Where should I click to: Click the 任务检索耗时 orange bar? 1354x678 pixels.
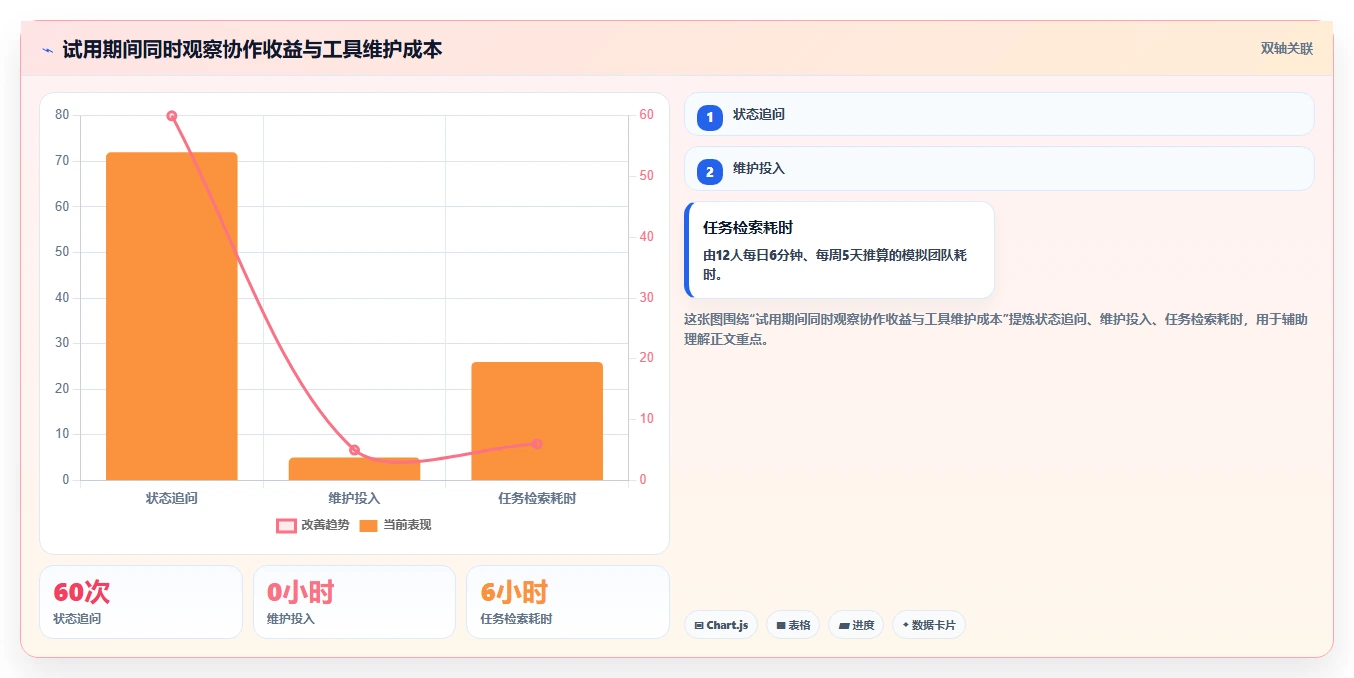[537, 421]
